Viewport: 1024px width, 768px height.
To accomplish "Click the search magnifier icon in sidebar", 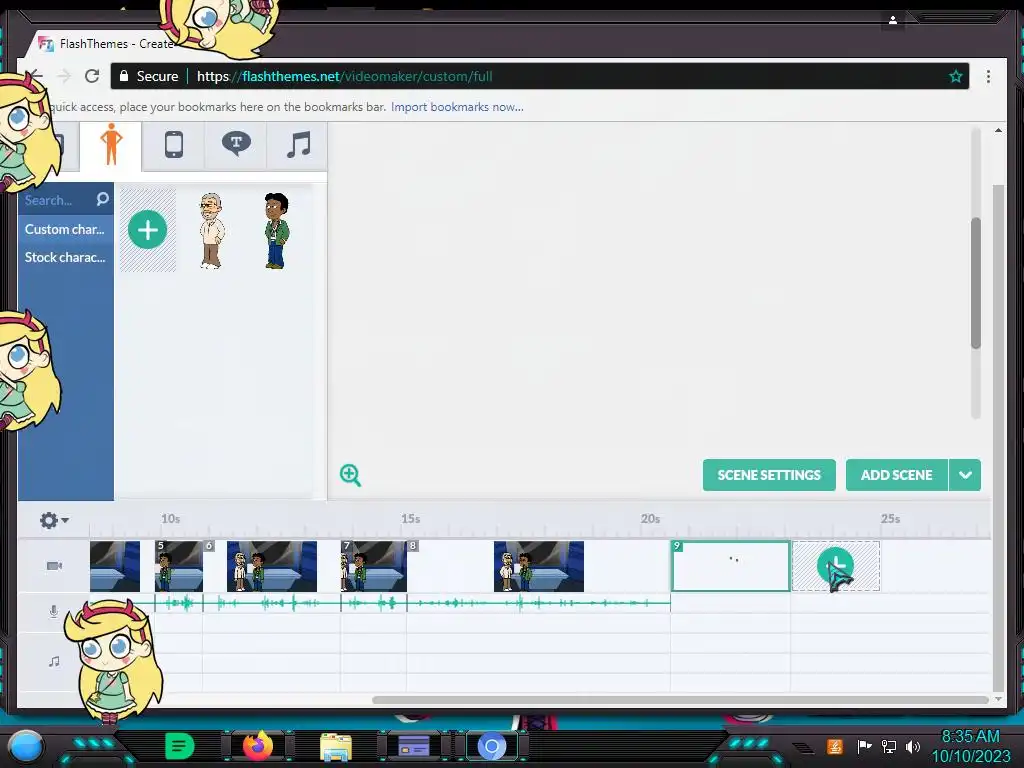I will tap(103, 199).
